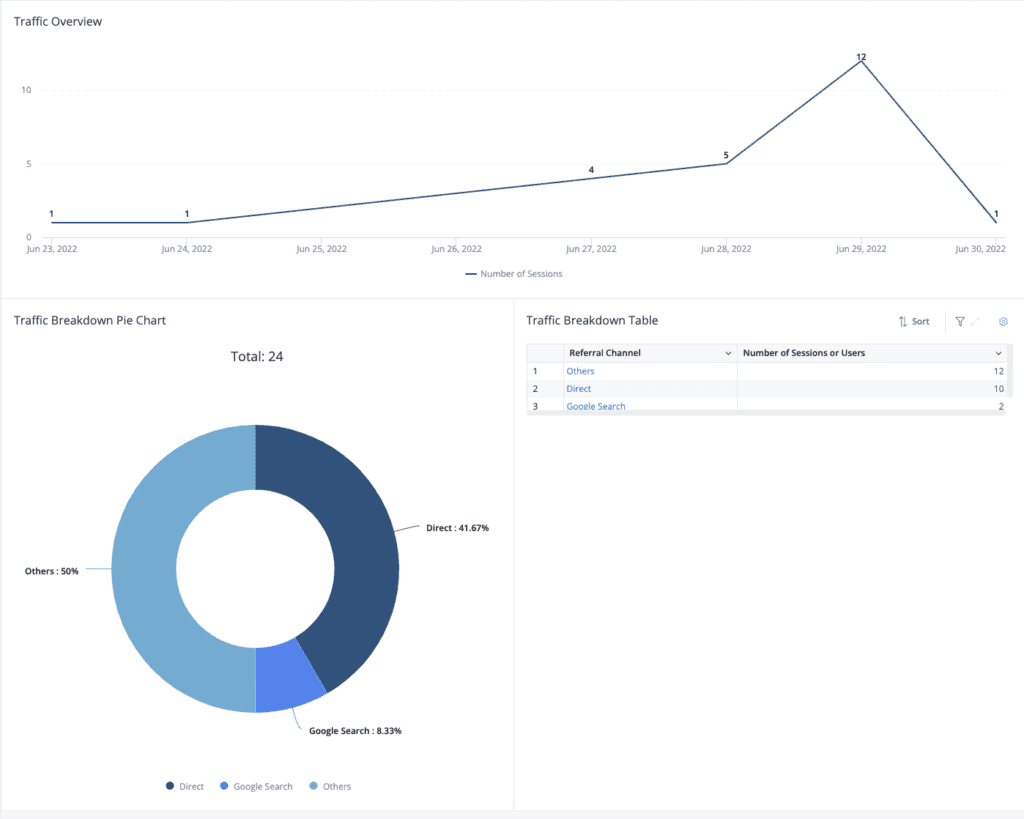The height and width of the screenshot is (819, 1024).
Task: Toggle Google Search series in pie legend
Action: (256, 786)
